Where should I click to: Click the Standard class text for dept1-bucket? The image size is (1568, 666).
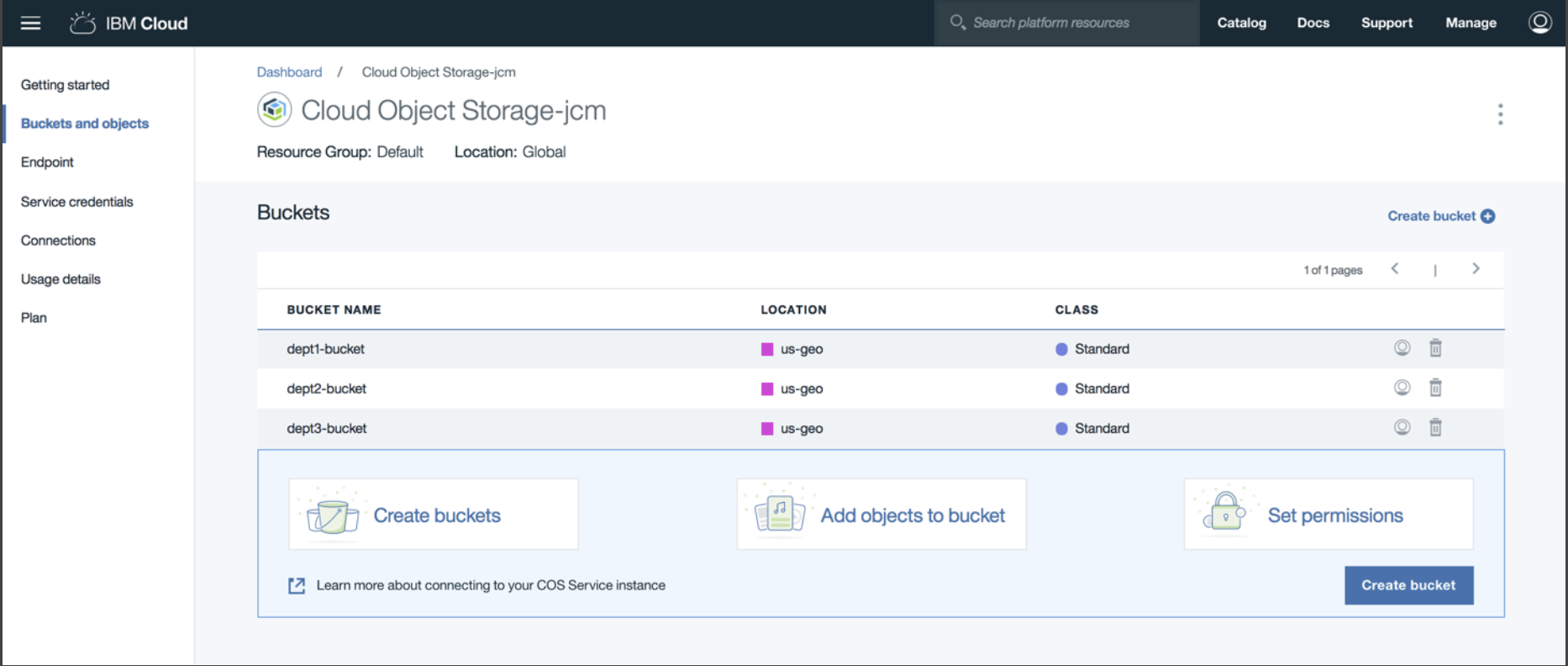pos(1102,349)
